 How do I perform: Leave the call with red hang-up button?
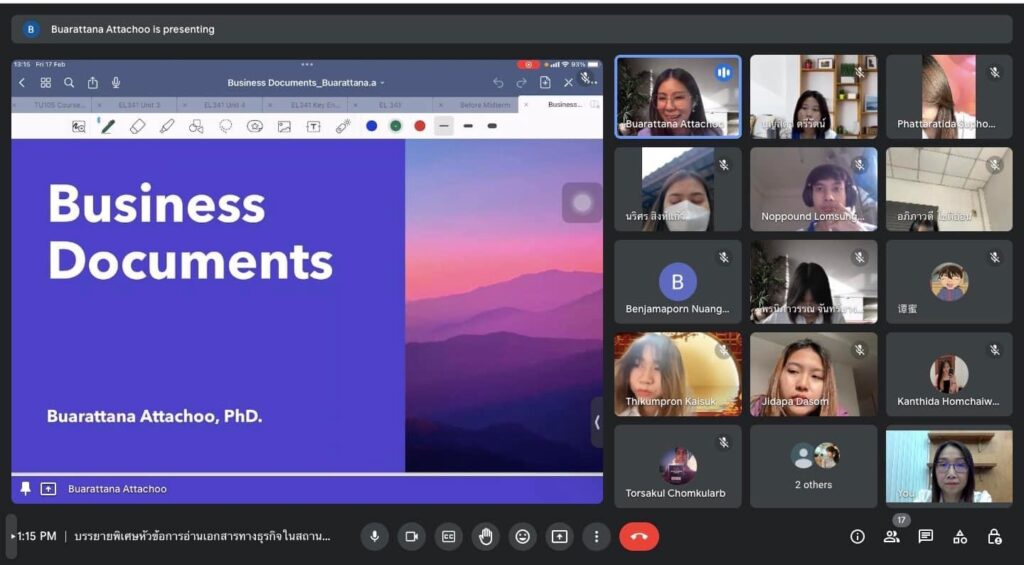[x=639, y=537]
